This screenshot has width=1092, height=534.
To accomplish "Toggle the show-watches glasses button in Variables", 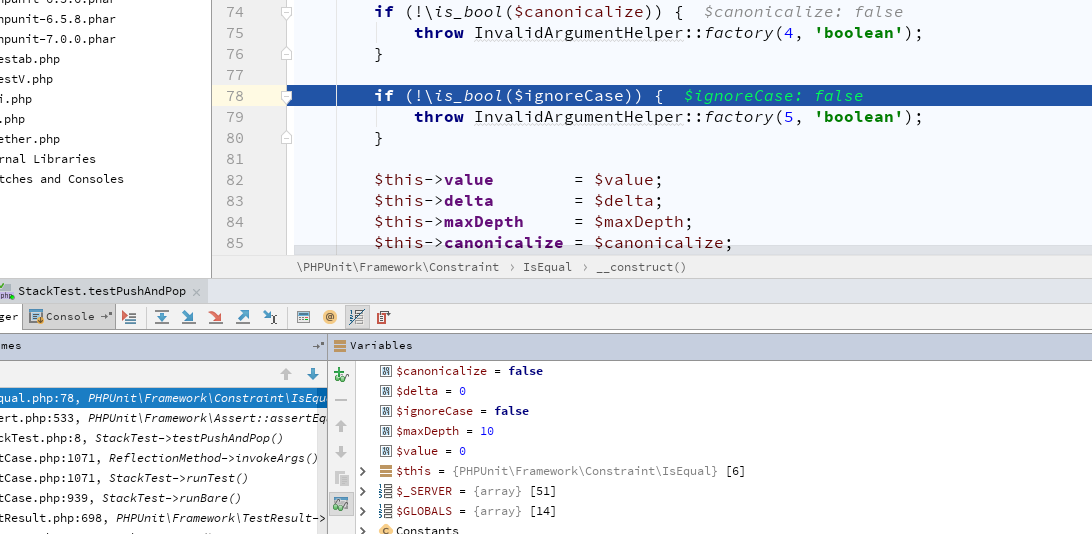I will 340,504.
